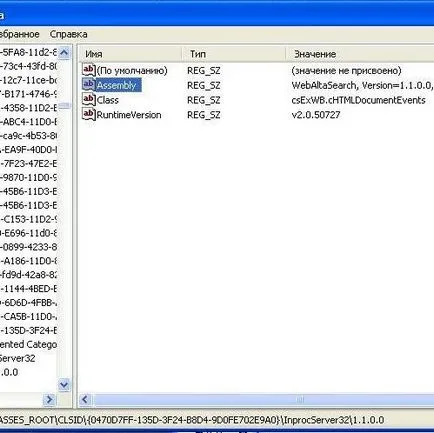Select tree key containing -CA5B-11D0
Image resolution: width=434 pixels, height=433 pixels.
click(x=28, y=316)
